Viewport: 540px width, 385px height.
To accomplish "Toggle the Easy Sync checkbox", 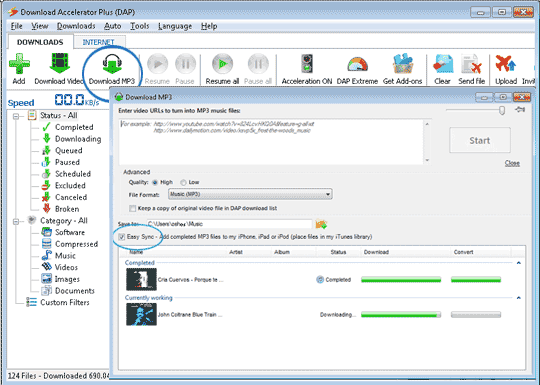I will [121, 237].
